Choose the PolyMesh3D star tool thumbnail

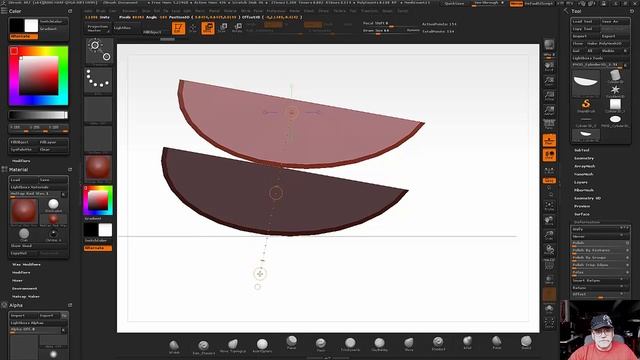coord(615,91)
